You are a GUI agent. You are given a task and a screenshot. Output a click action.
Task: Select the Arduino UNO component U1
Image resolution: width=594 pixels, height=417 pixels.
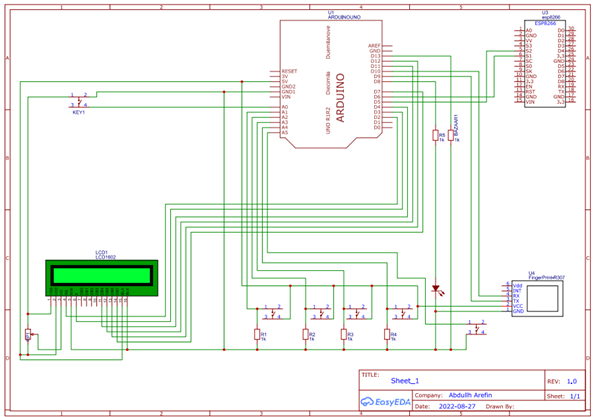(x=331, y=84)
